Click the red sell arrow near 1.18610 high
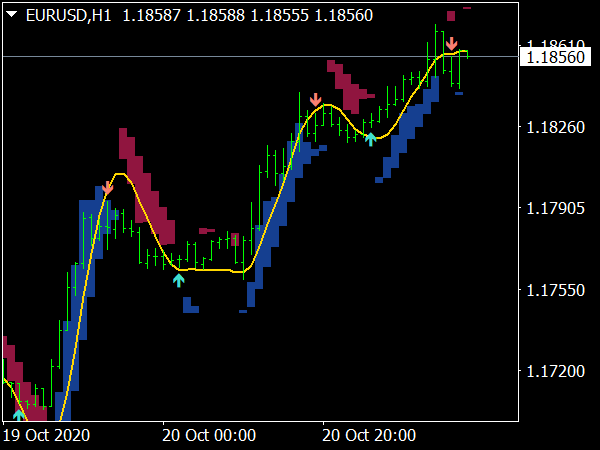The height and width of the screenshot is (450, 600). 452,44
